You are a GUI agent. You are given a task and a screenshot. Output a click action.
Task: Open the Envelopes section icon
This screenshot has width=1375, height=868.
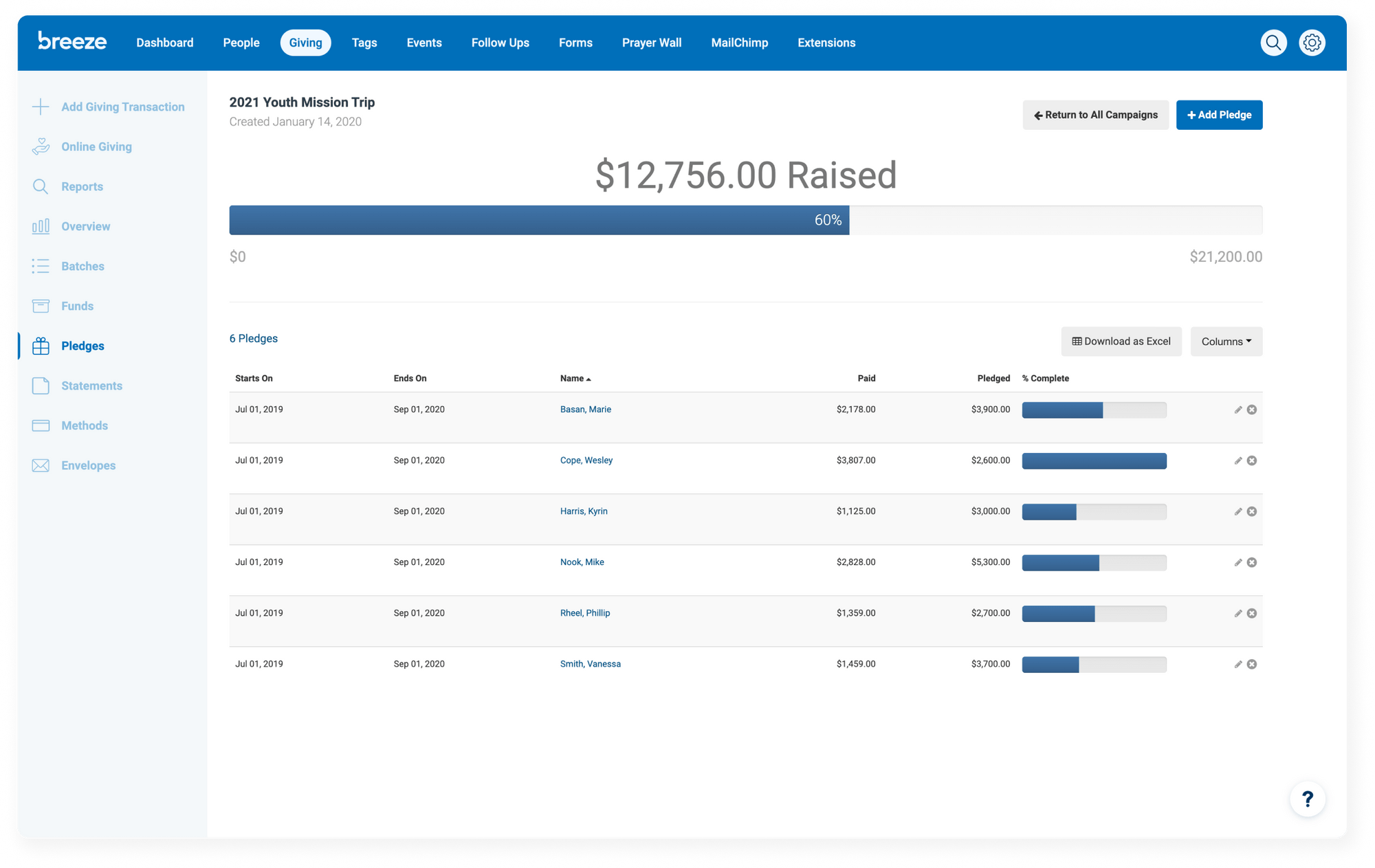[41, 465]
